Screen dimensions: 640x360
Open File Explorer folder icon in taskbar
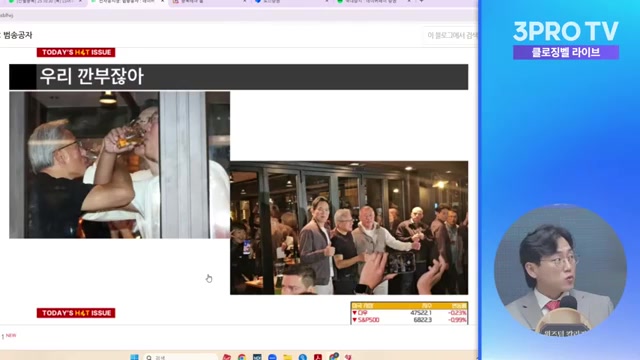tap(287, 357)
